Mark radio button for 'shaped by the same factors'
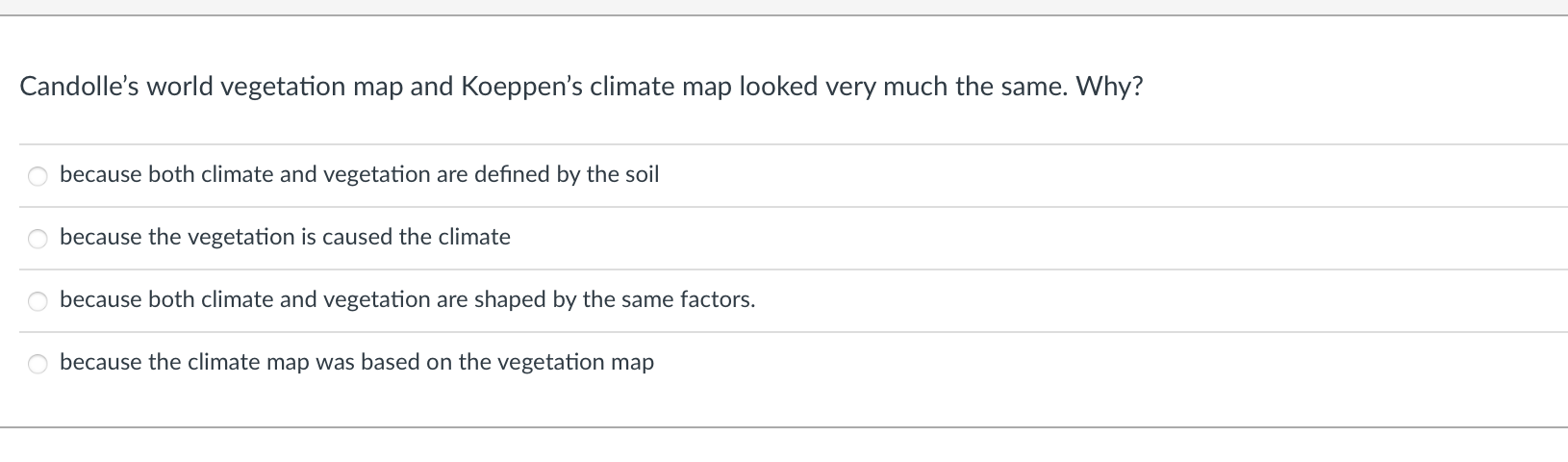Viewport: 1568px width, 462px height. coord(38,301)
